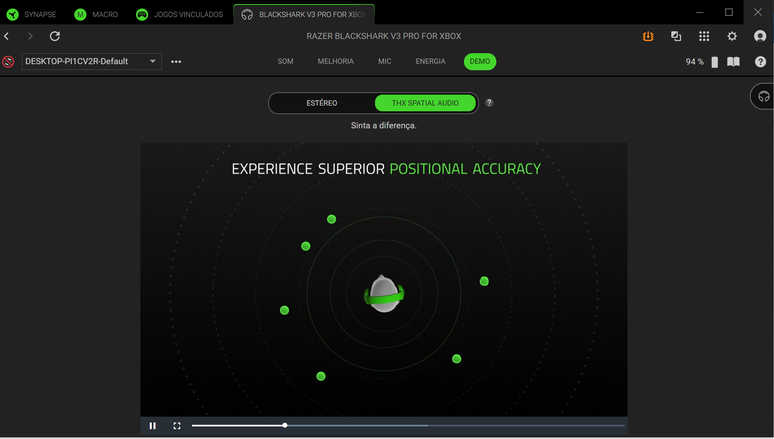Click the forward navigation arrow
Screen dimensions: 774x439
click(30, 36)
